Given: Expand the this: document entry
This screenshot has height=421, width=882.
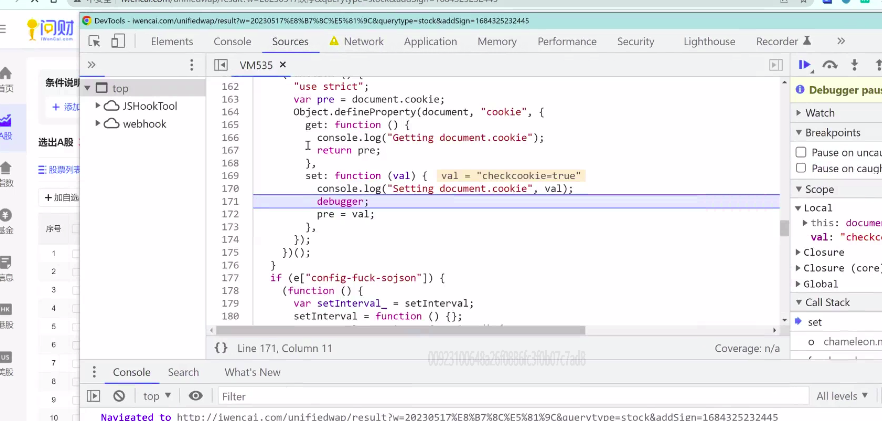Looking at the screenshot, I should click(806, 223).
